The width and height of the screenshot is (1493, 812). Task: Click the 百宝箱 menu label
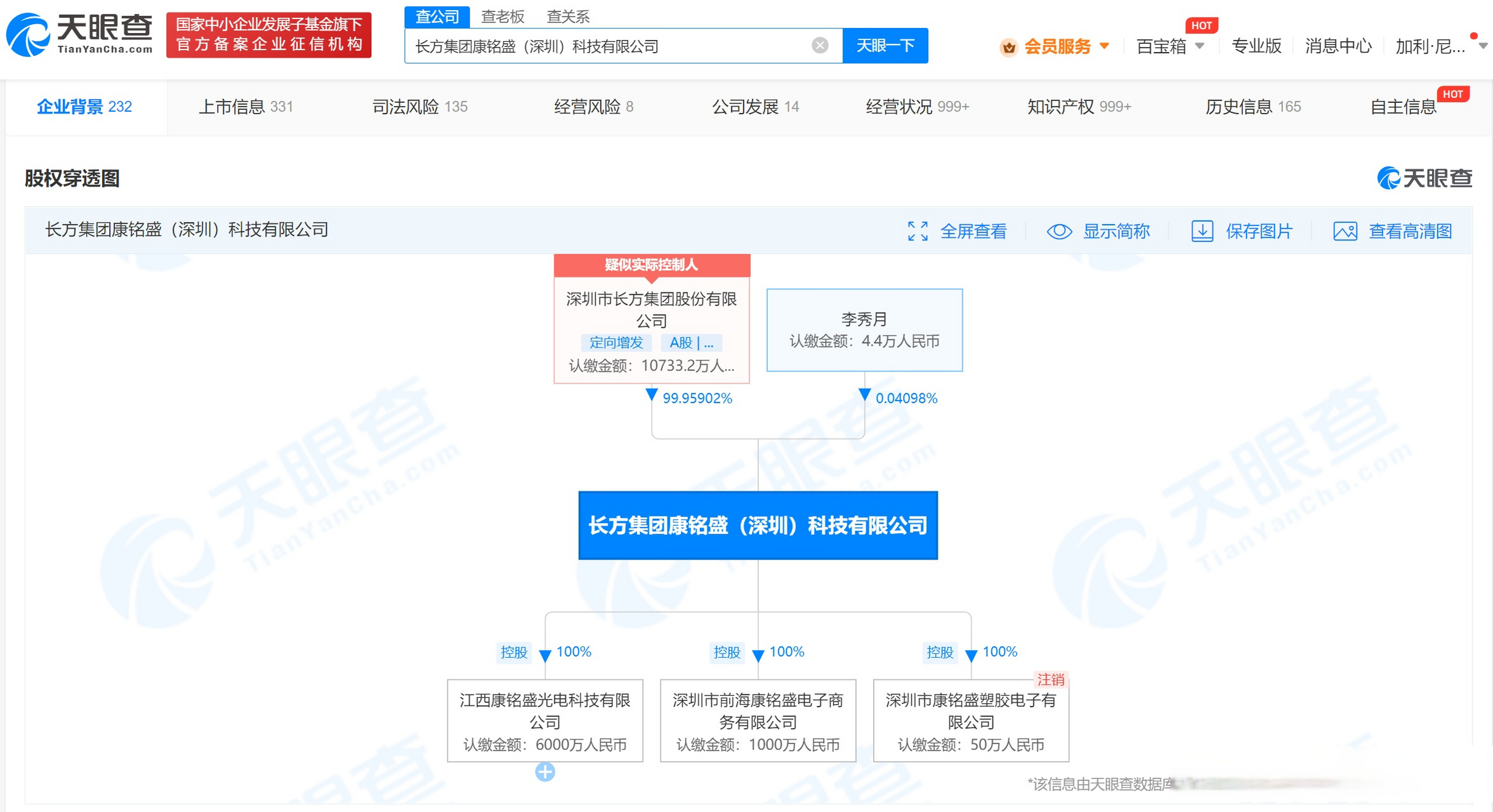(x=1161, y=46)
